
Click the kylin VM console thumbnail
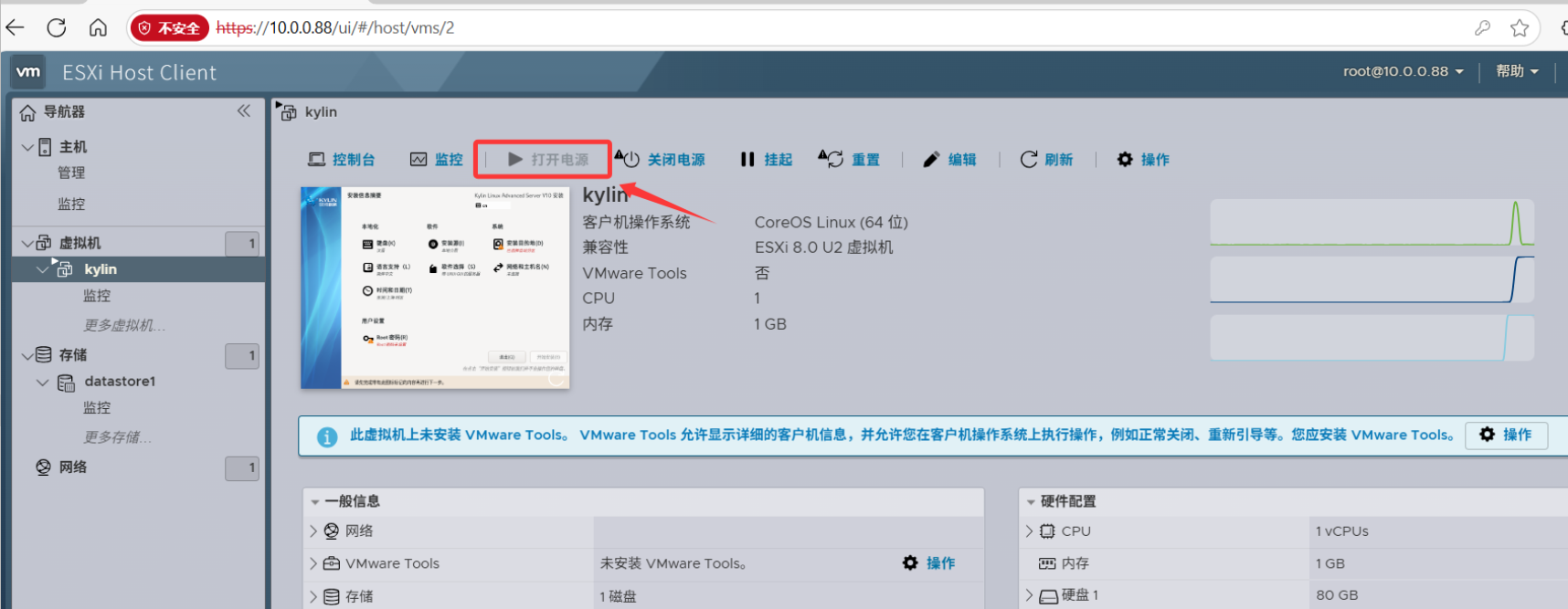point(435,289)
